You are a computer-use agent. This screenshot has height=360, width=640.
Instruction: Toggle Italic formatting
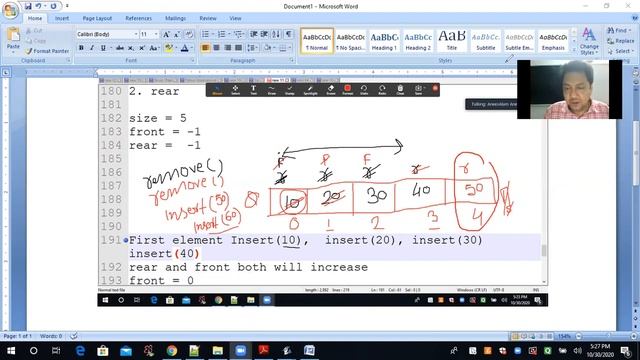[92, 48]
